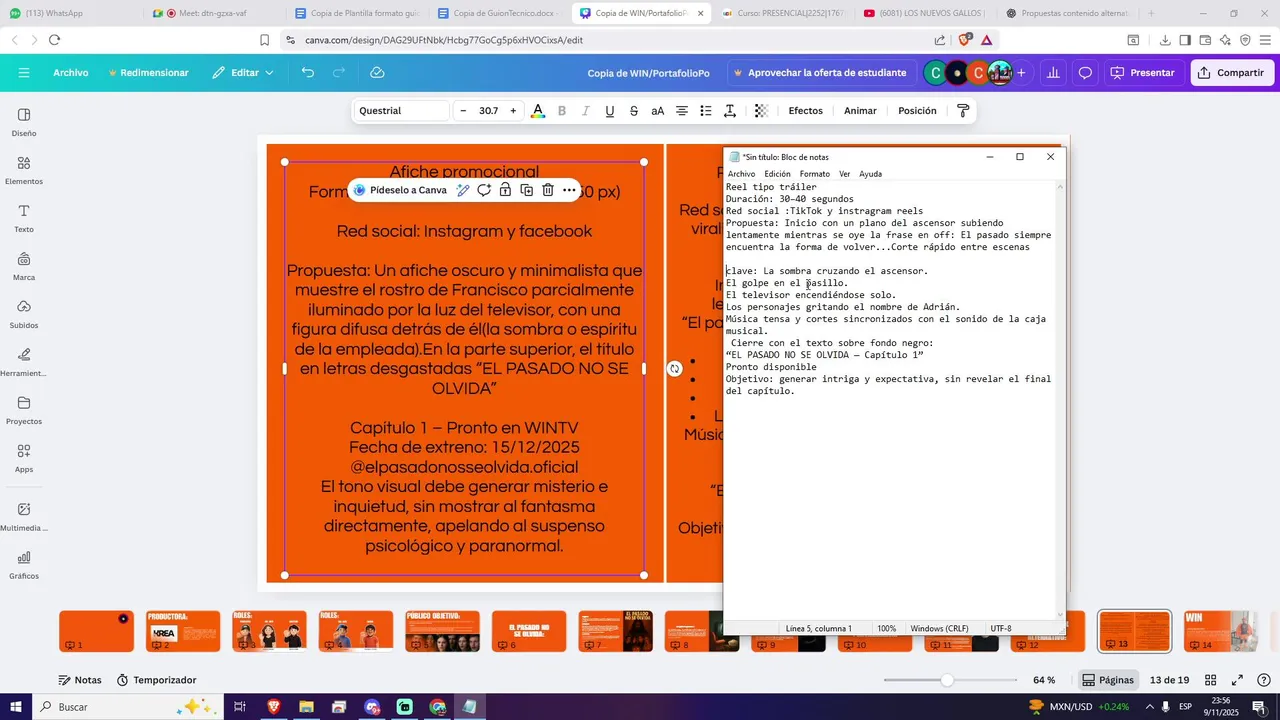
Task: Open the Notas panel
Action: tap(80, 680)
